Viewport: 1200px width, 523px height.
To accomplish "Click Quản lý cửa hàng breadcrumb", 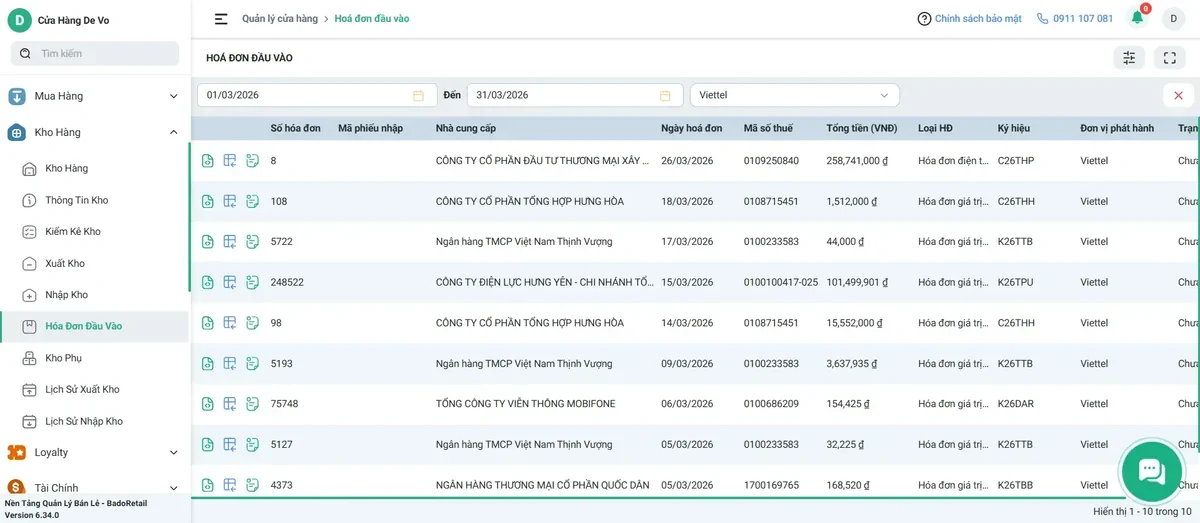I will [280, 19].
